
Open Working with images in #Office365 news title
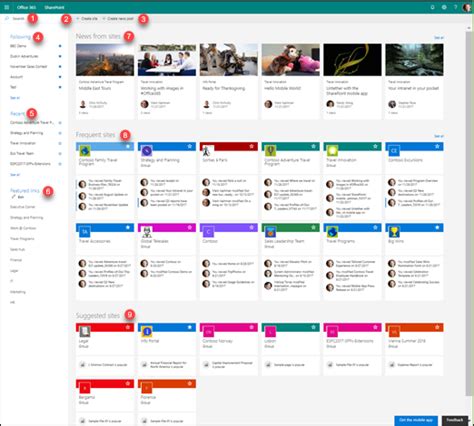pos(162,91)
